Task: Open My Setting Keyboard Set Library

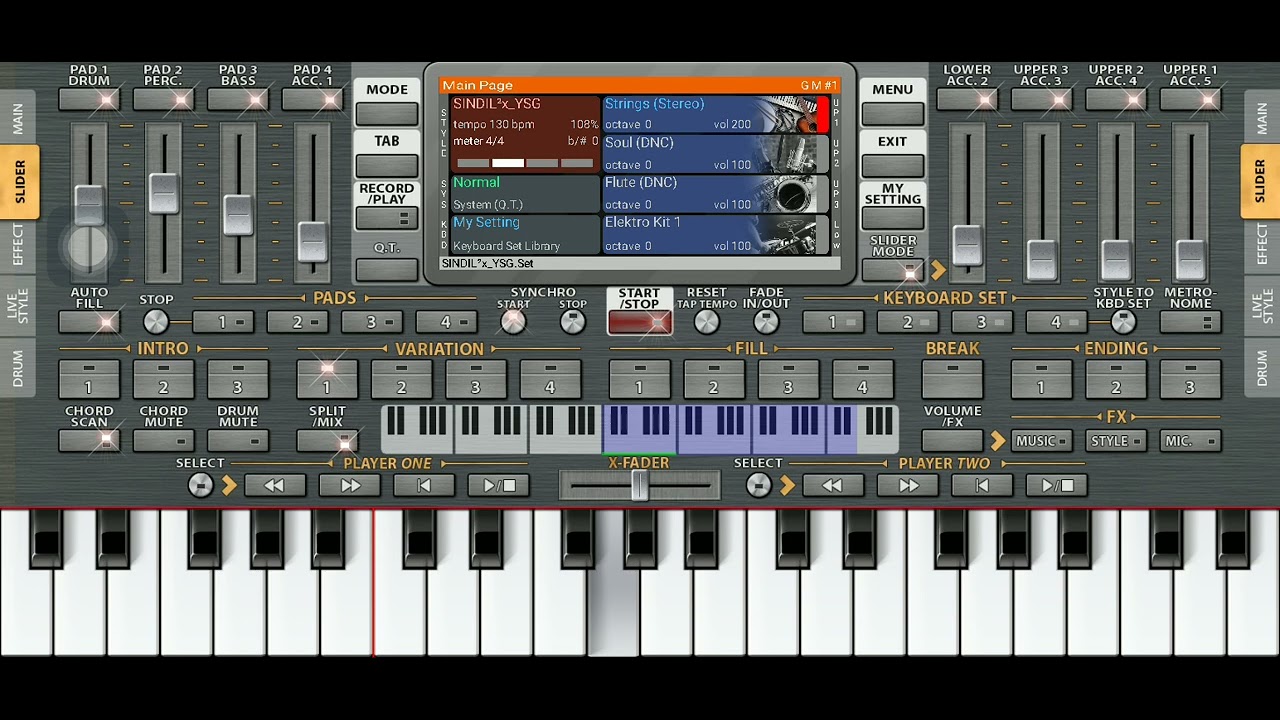Action: tap(524, 234)
